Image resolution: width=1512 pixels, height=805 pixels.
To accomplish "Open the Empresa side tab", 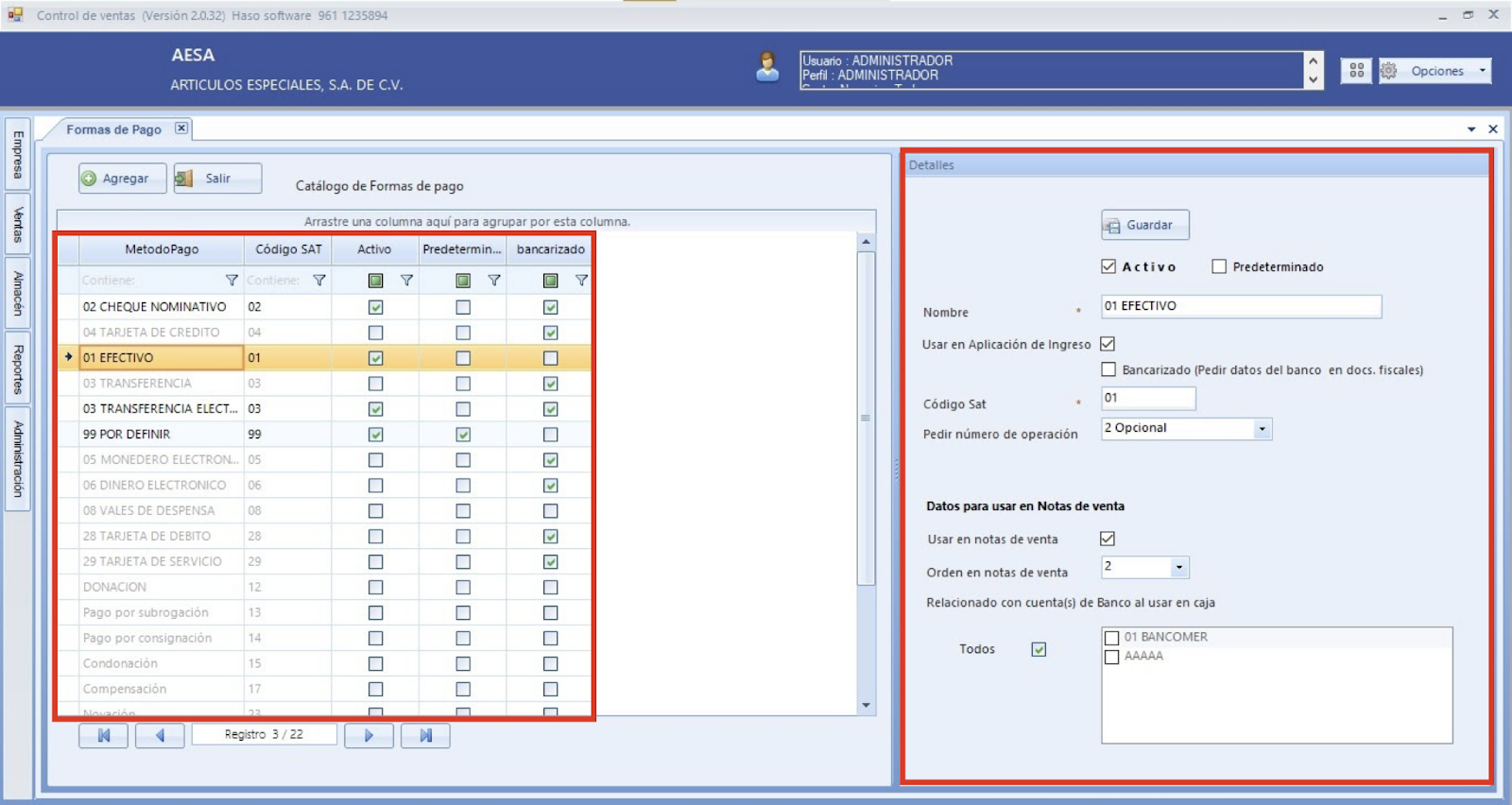I will point(18,155).
